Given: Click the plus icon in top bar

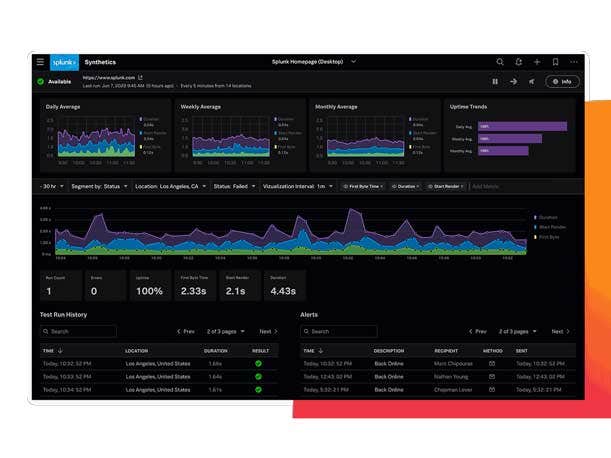Looking at the screenshot, I should tap(536, 62).
